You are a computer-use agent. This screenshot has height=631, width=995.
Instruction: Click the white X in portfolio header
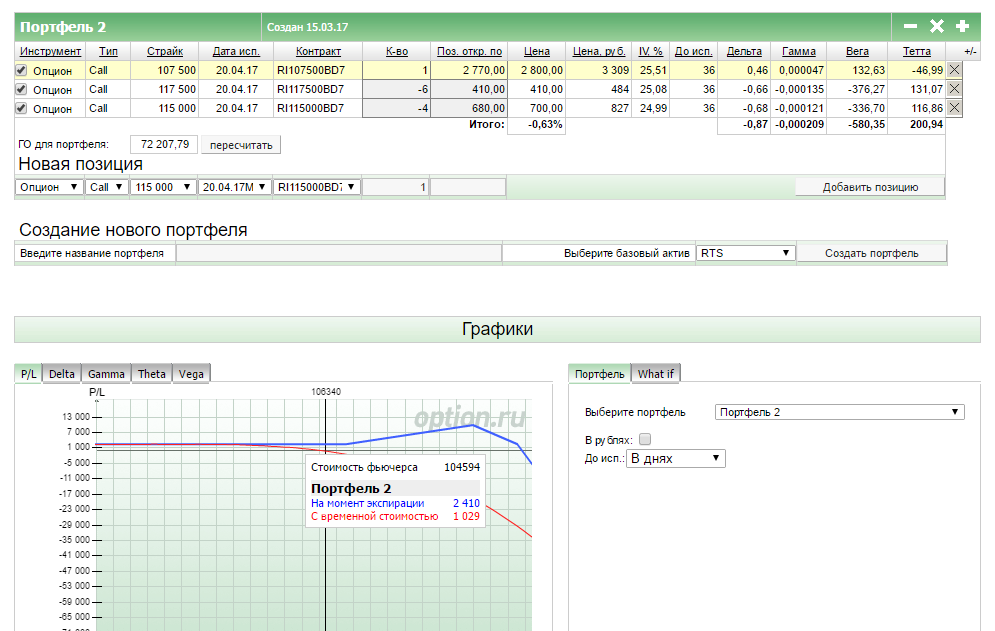point(937,27)
